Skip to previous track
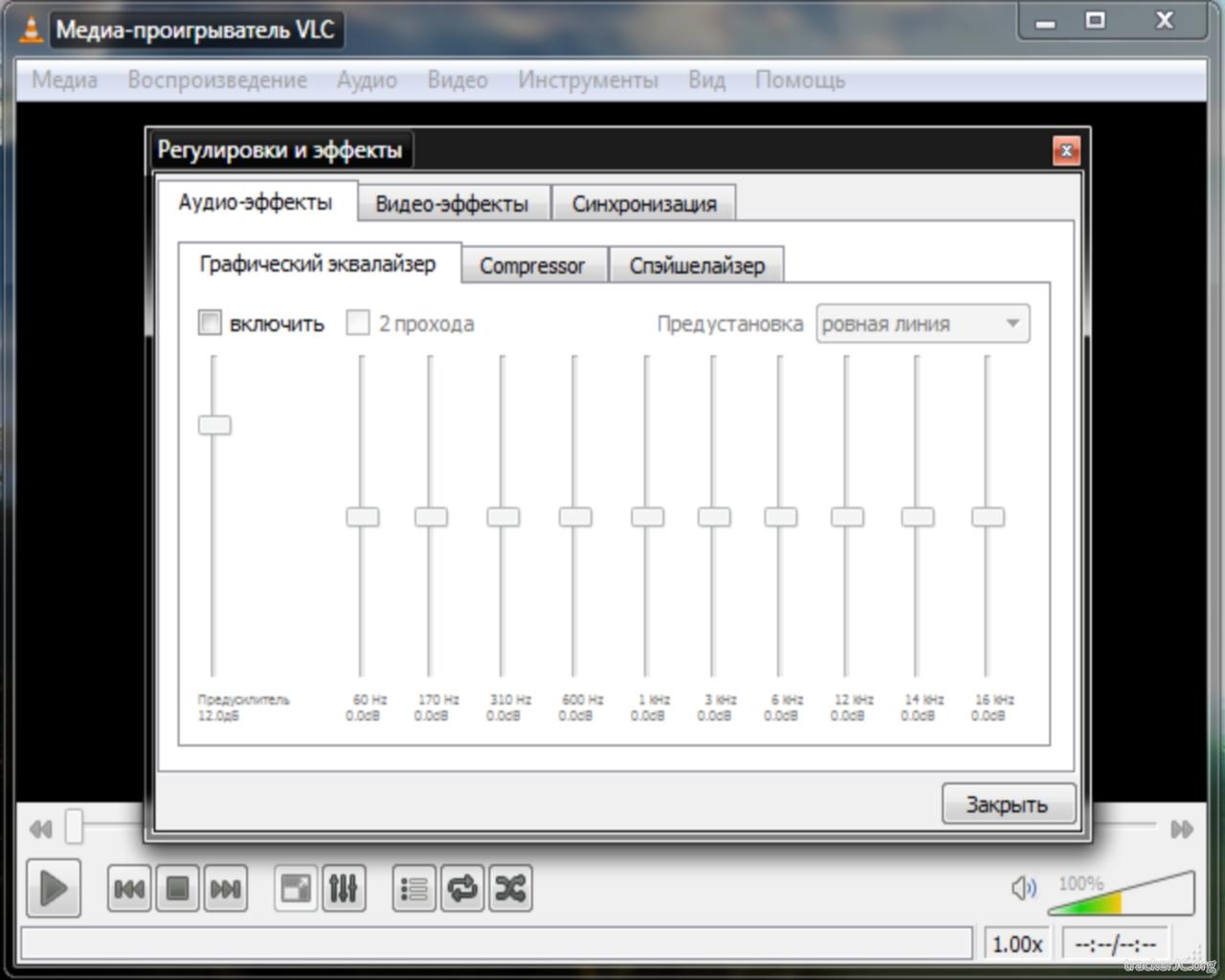This screenshot has width=1225, height=980. coord(128,889)
